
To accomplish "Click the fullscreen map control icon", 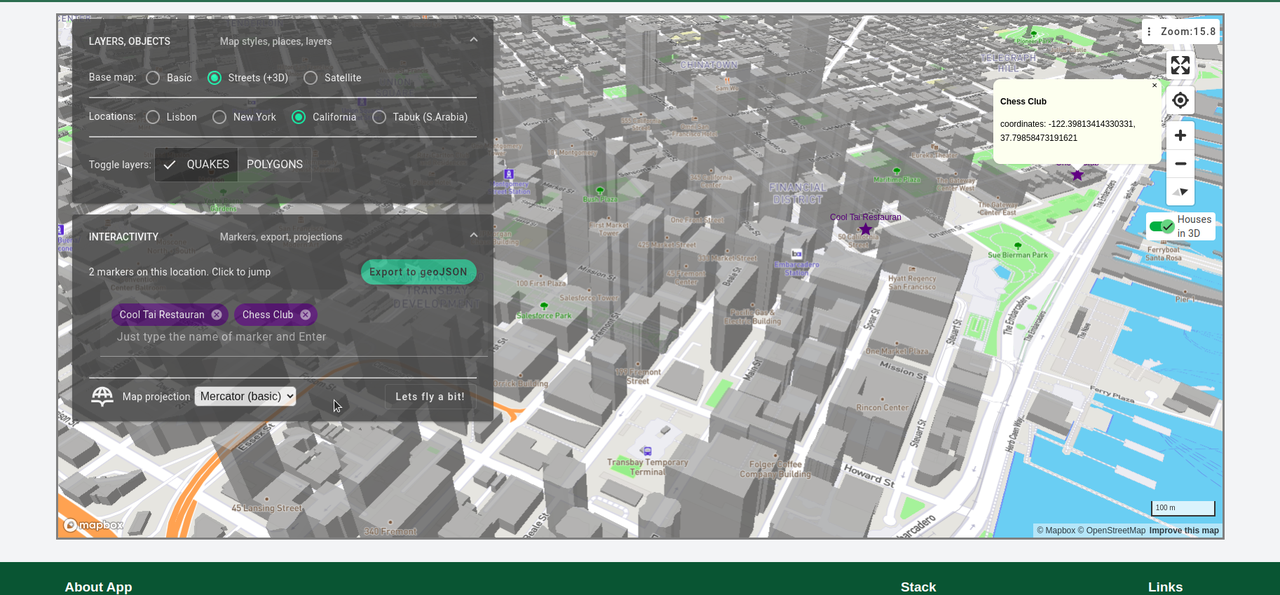I will (1180, 64).
